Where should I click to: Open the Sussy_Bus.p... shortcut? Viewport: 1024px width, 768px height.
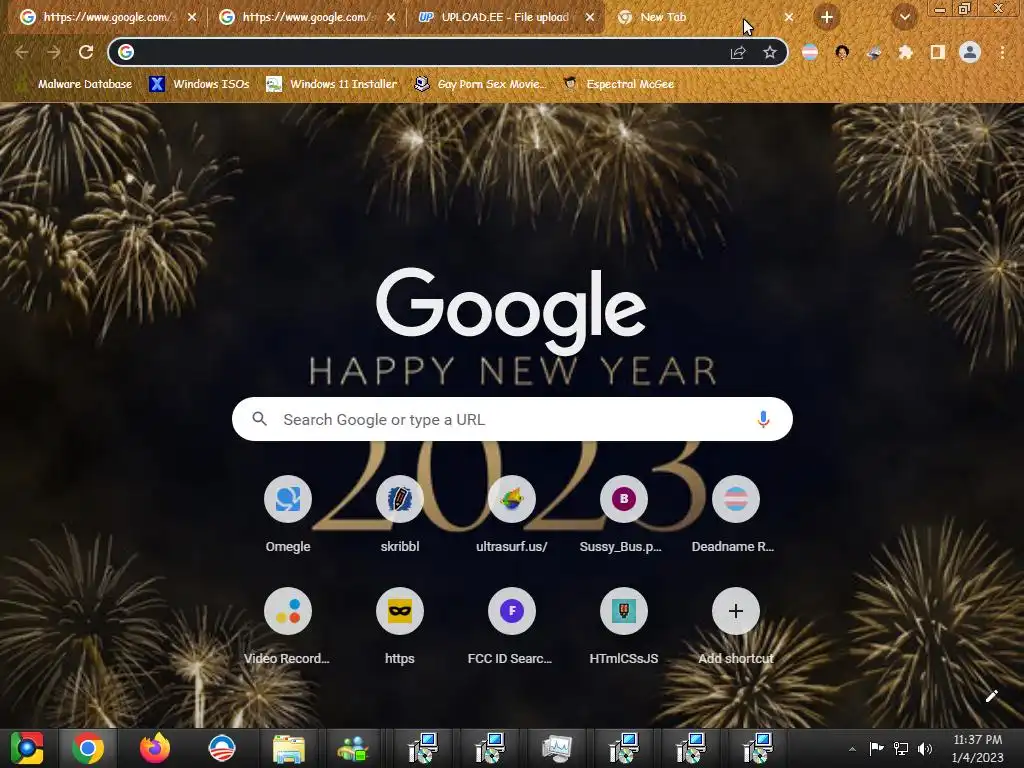click(624, 515)
